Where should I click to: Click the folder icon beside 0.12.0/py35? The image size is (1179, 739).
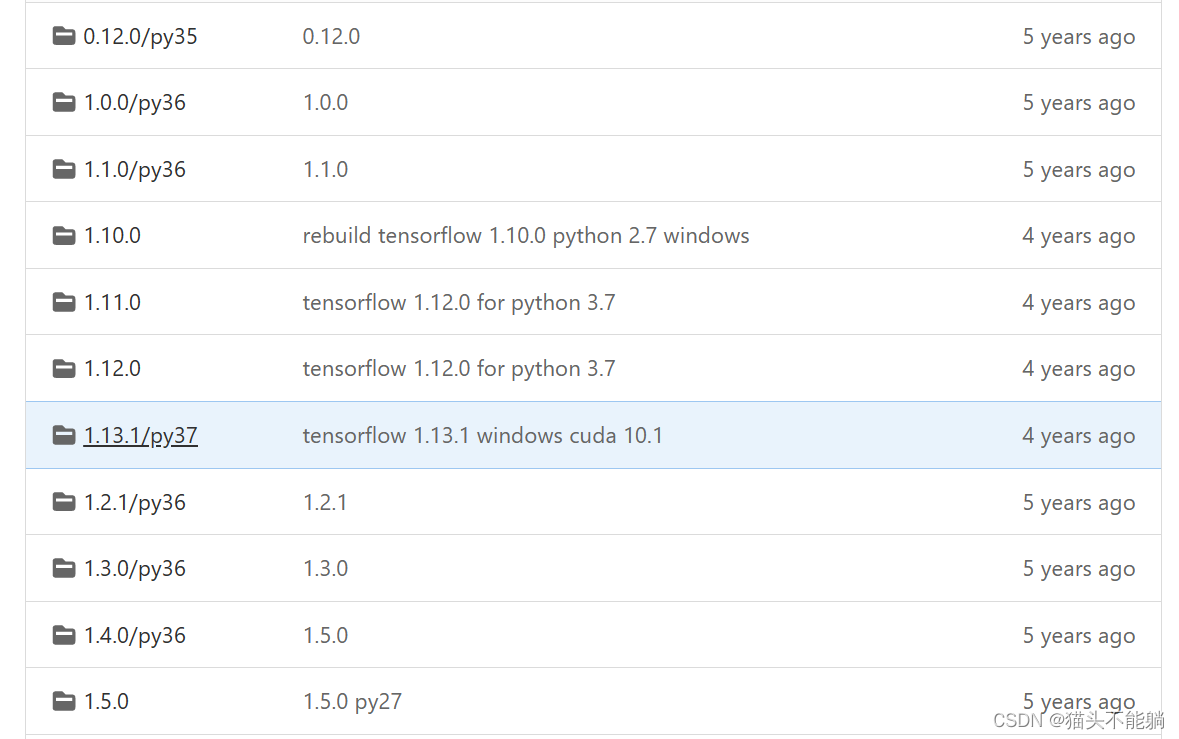coord(64,35)
